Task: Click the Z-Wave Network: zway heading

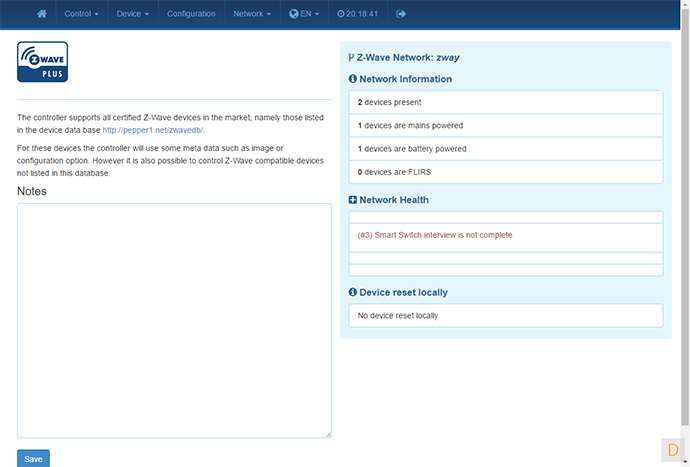Action: click(x=404, y=57)
